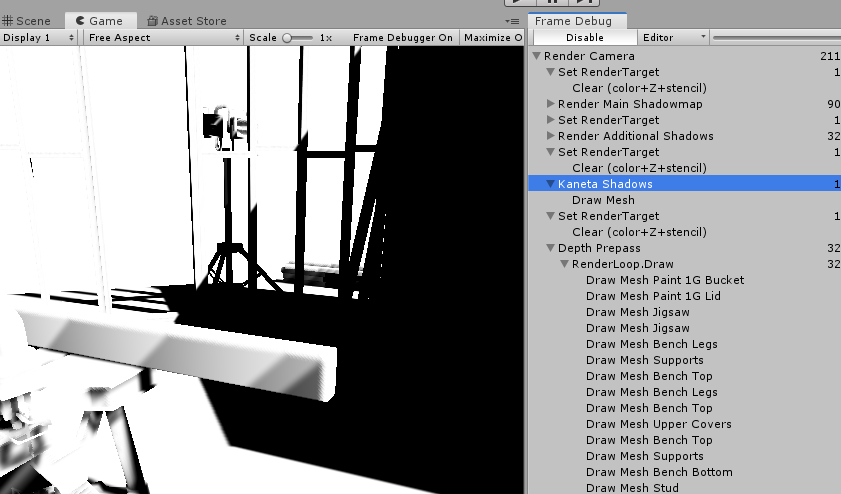Image resolution: width=841 pixels, height=494 pixels.
Task: Click the game view render preview
Action: 262,270
